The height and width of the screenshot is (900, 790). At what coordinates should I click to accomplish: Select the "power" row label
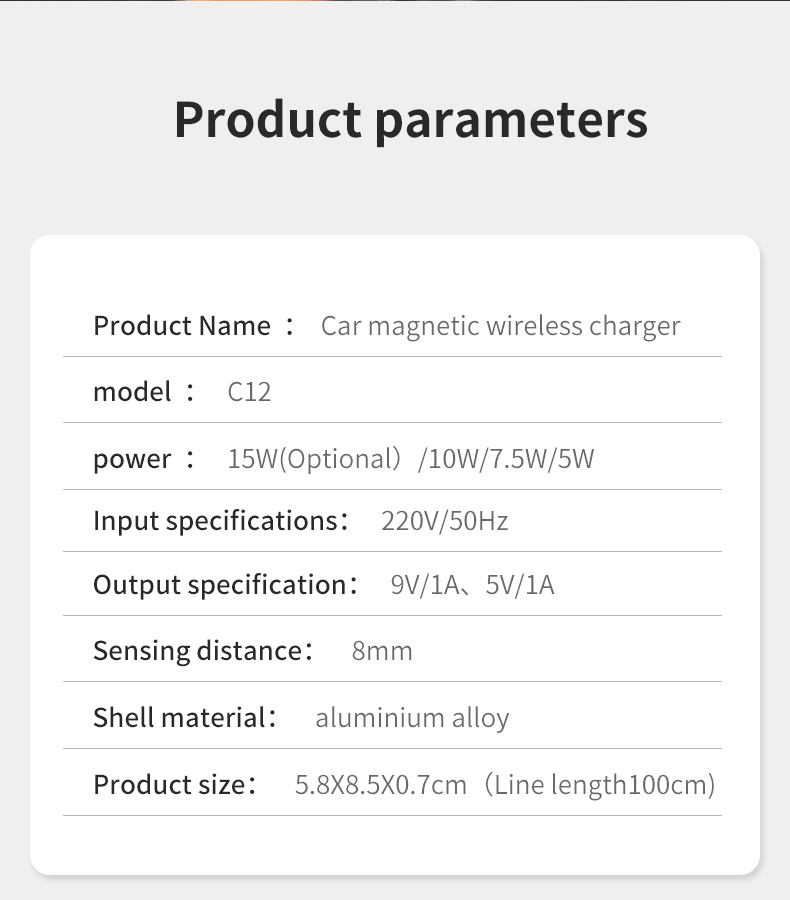(132, 459)
